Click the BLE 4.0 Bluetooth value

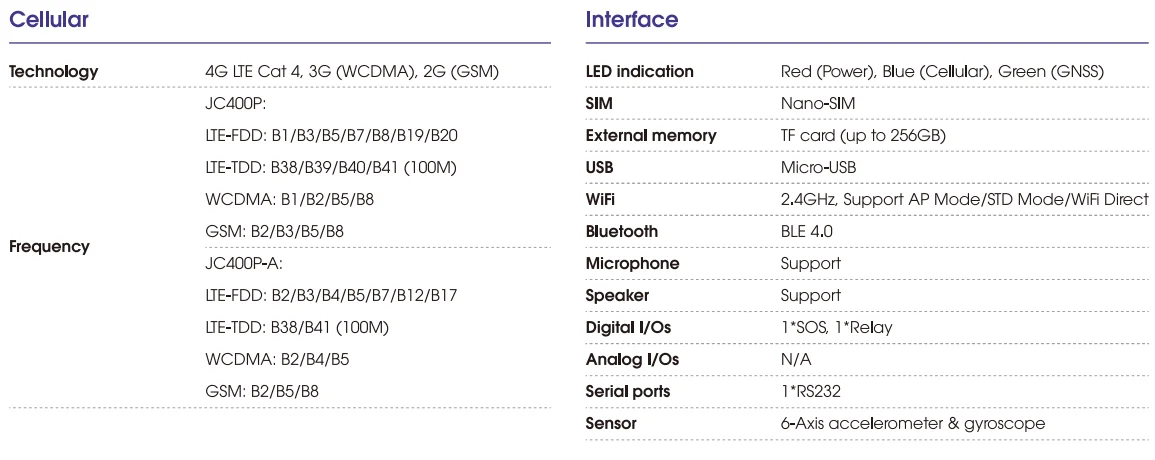click(x=806, y=232)
